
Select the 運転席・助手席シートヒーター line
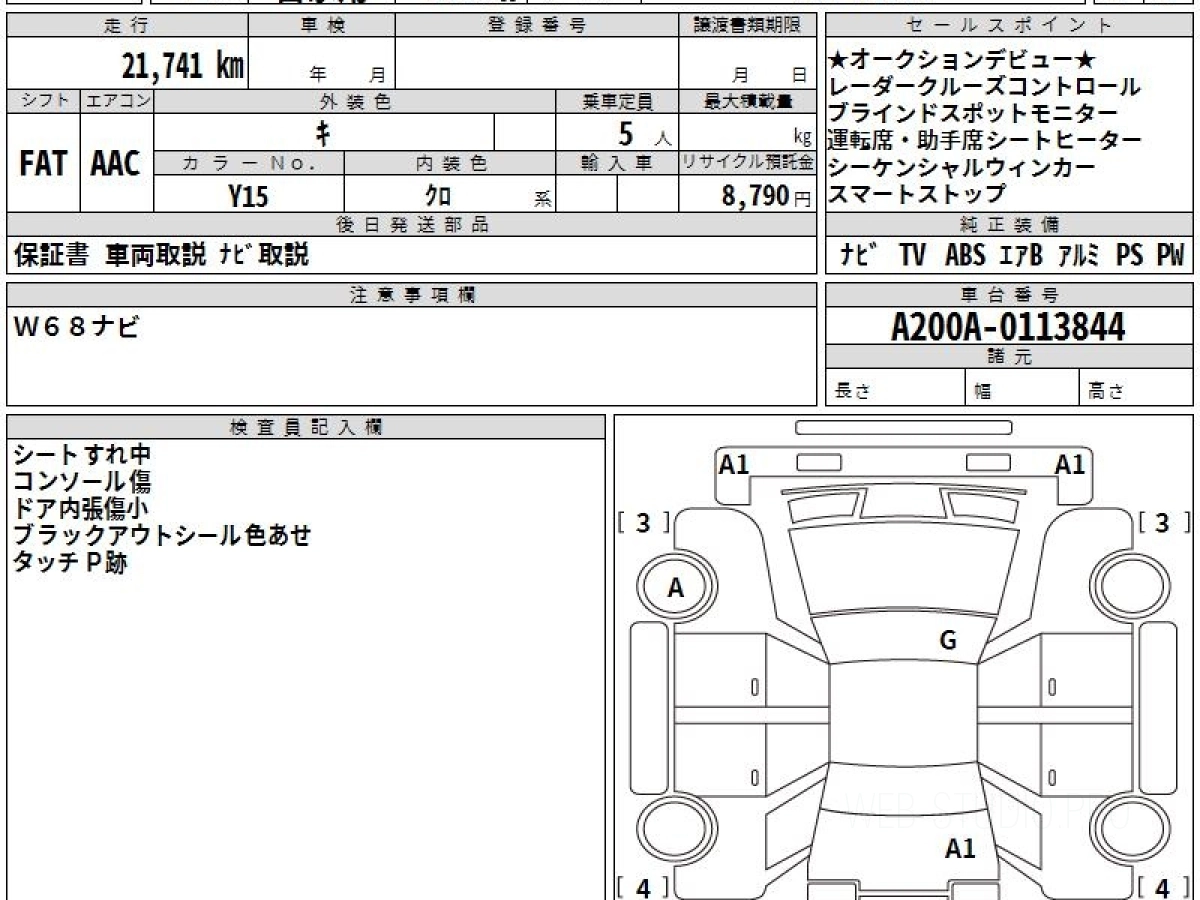pyautogui.click(x=985, y=140)
